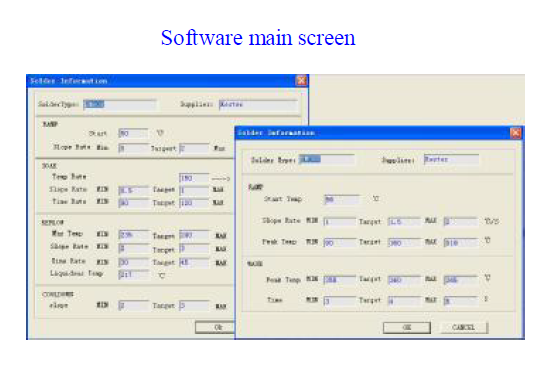Focus the Start Temp field in front dialog
This screenshot has height=372, width=544.
[342, 200]
